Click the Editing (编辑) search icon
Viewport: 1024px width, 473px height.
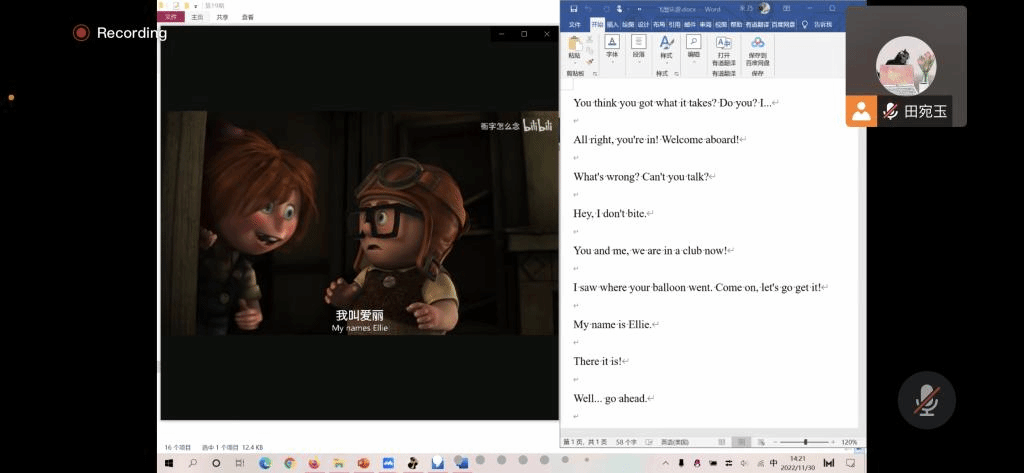pos(693,46)
